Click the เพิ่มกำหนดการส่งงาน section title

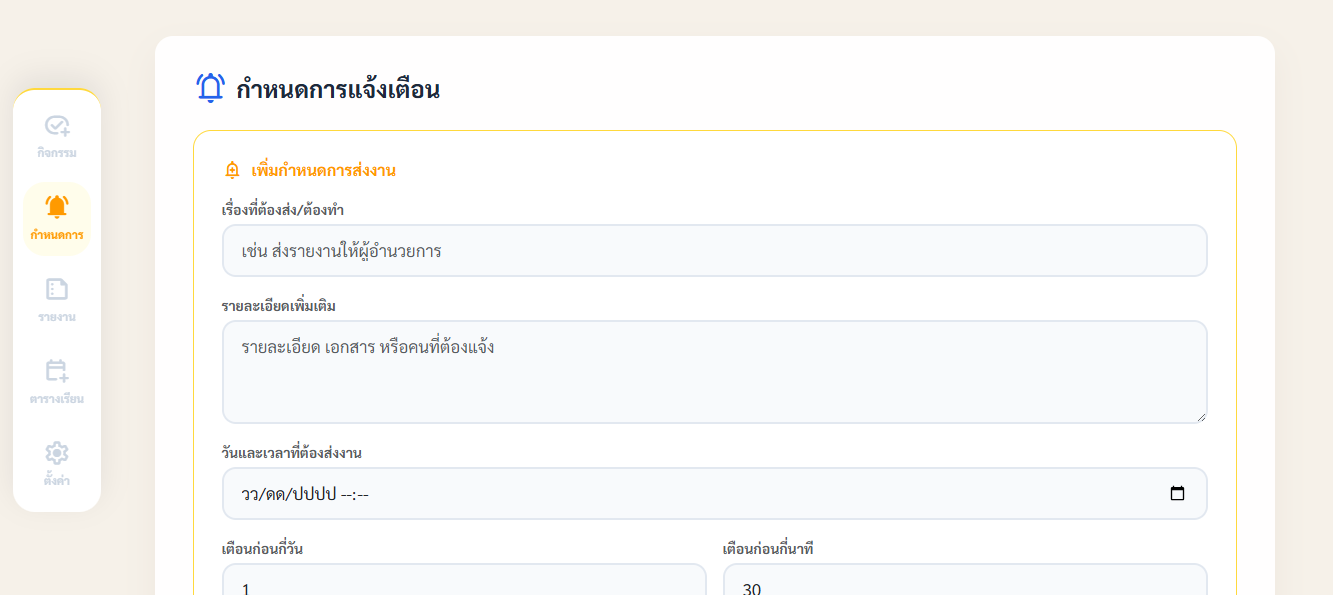pyautogui.click(x=323, y=170)
